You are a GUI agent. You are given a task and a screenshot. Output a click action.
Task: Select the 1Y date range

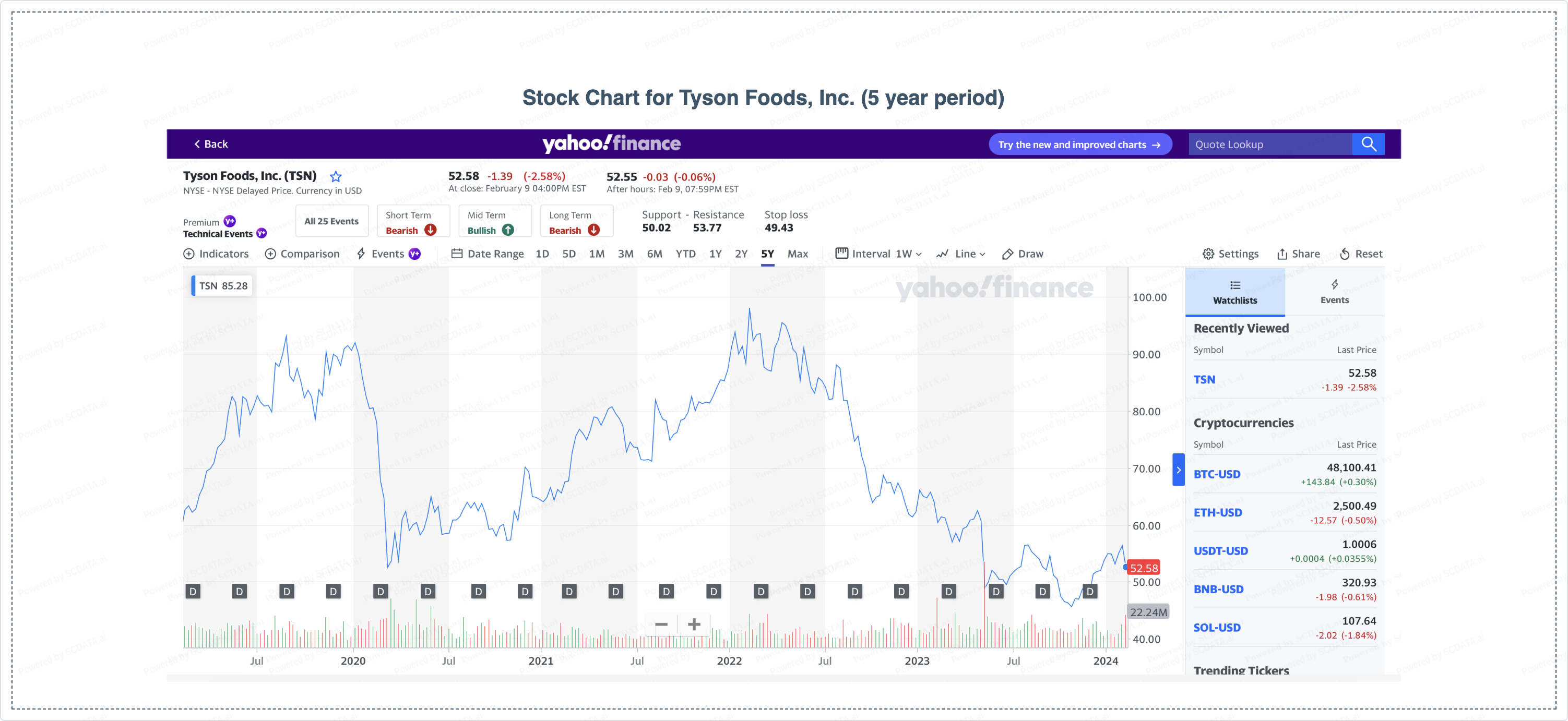715,254
